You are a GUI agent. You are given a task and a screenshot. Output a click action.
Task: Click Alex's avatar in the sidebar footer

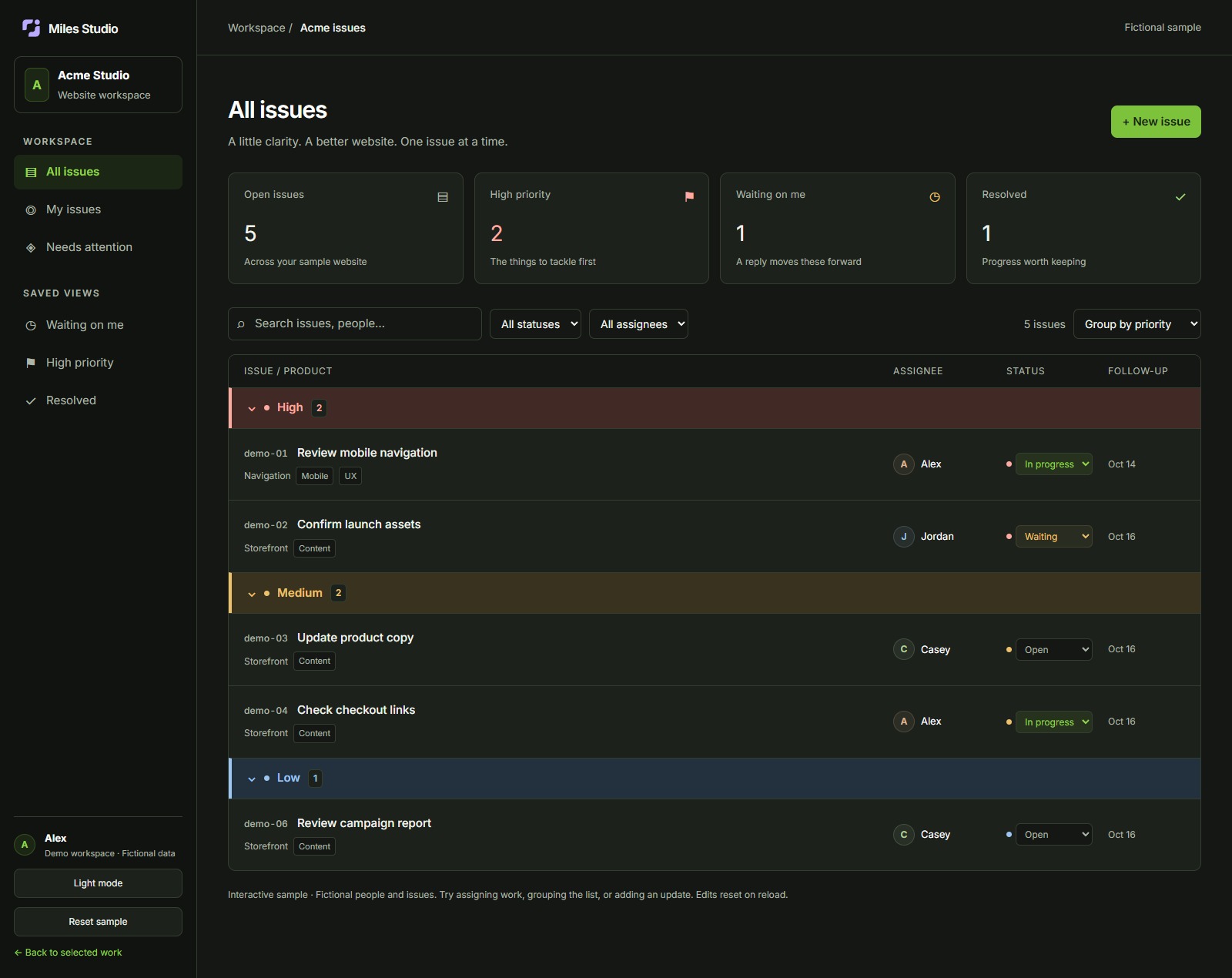pyautogui.click(x=25, y=845)
